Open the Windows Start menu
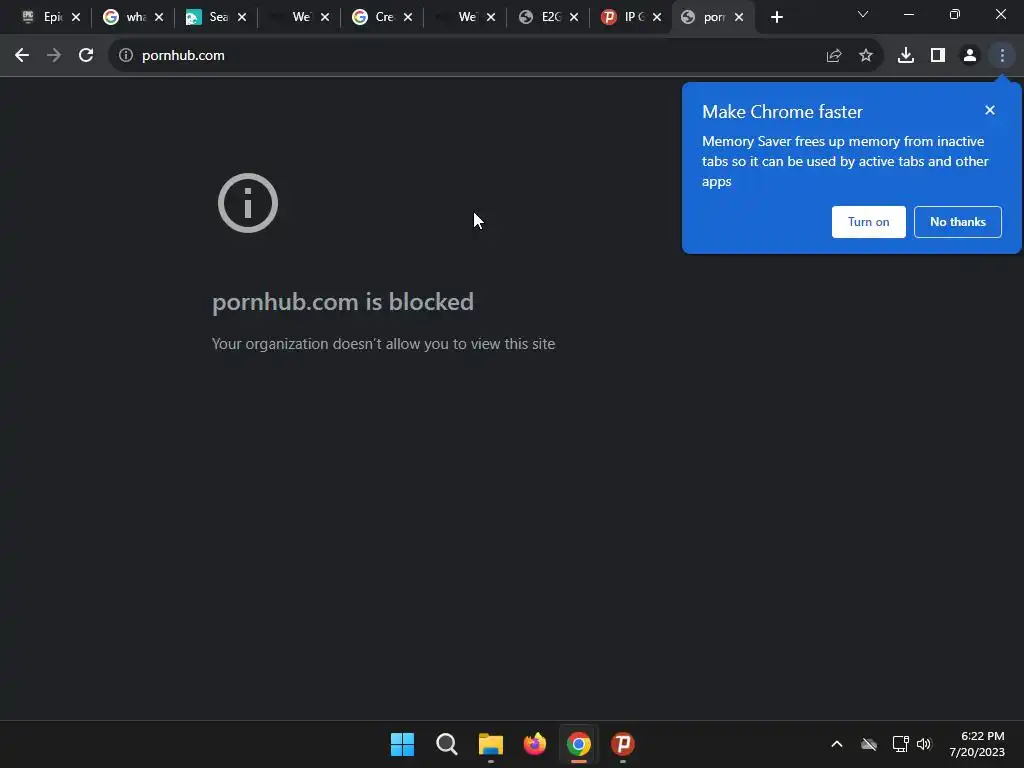Image resolution: width=1024 pixels, height=768 pixels. pyautogui.click(x=402, y=744)
